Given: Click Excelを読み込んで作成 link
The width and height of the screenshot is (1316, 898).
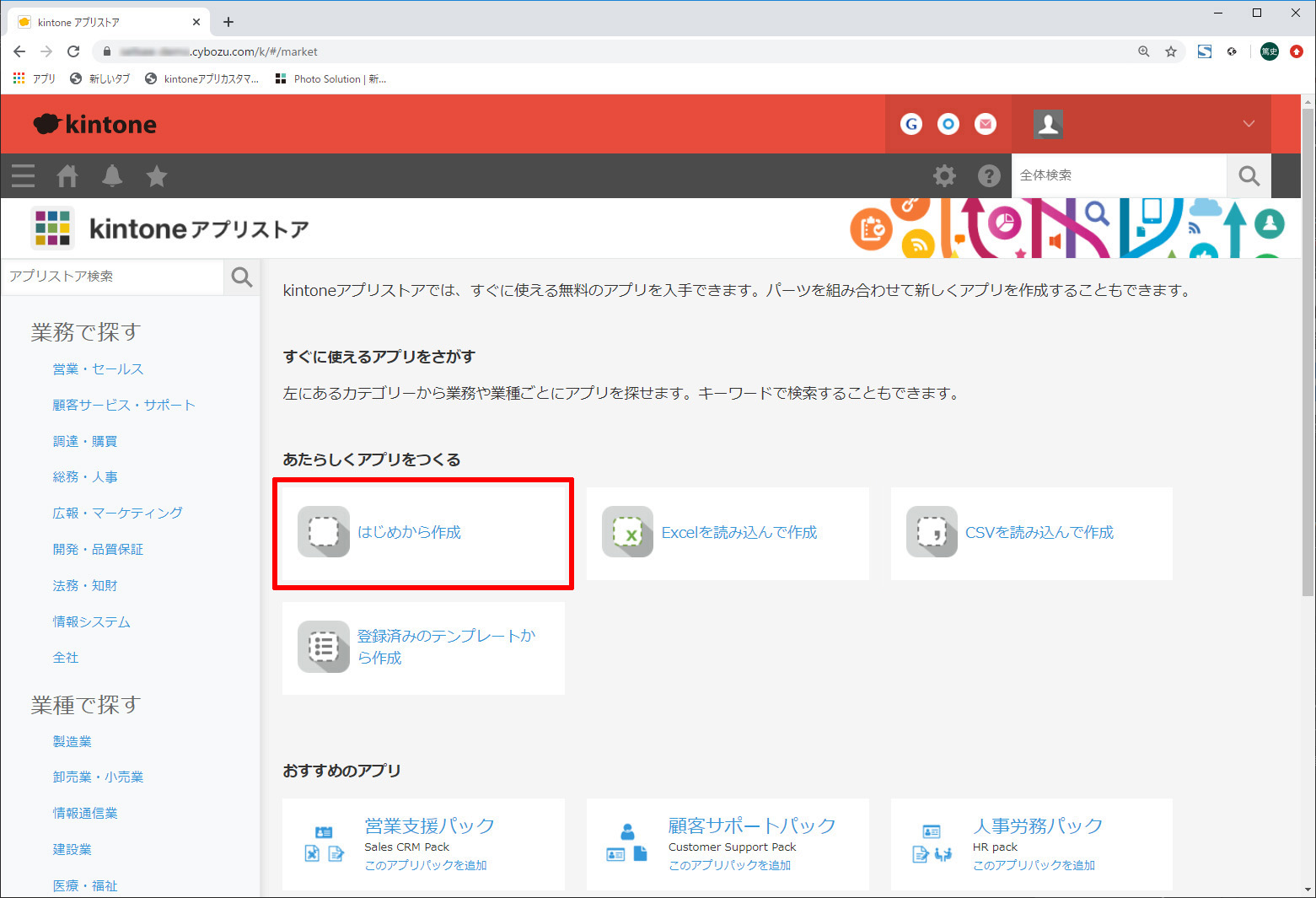Looking at the screenshot, I should tap(739, 532).
